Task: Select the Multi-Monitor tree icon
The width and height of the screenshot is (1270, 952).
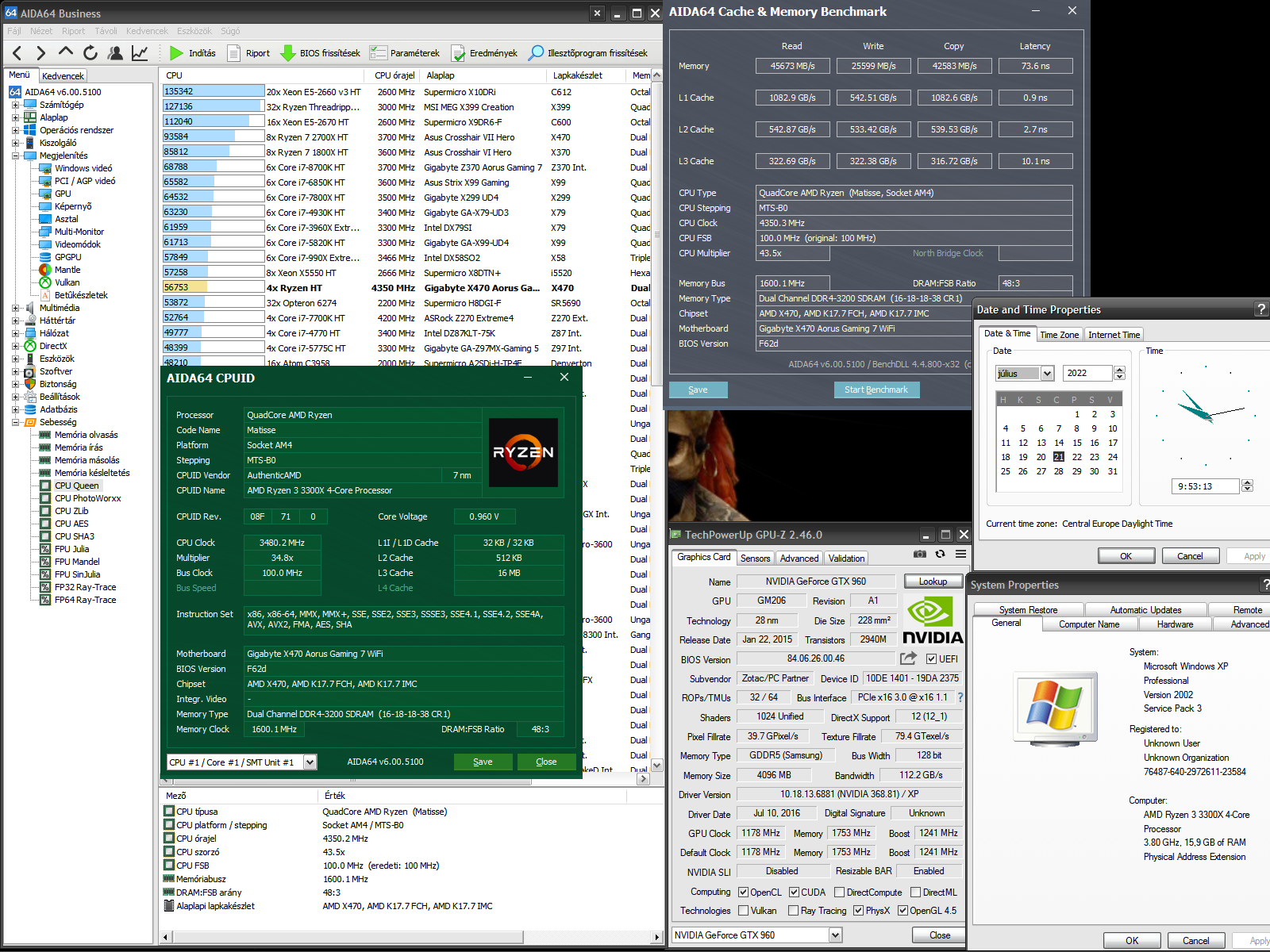Action: [x=45, y=232]
